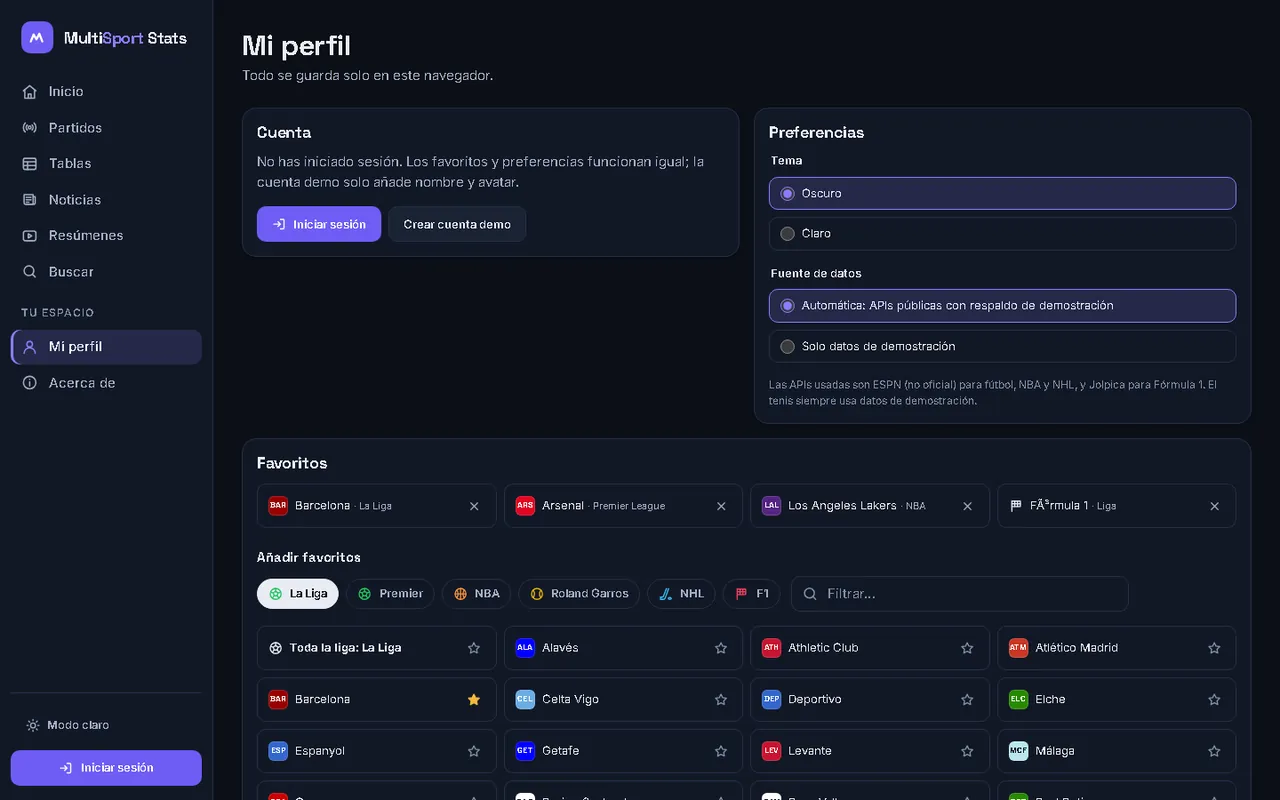The height and width of the screenshot is (800, 1280).
Task: Open Inicio in the sidebar
Action: click(x=106, y=91)
